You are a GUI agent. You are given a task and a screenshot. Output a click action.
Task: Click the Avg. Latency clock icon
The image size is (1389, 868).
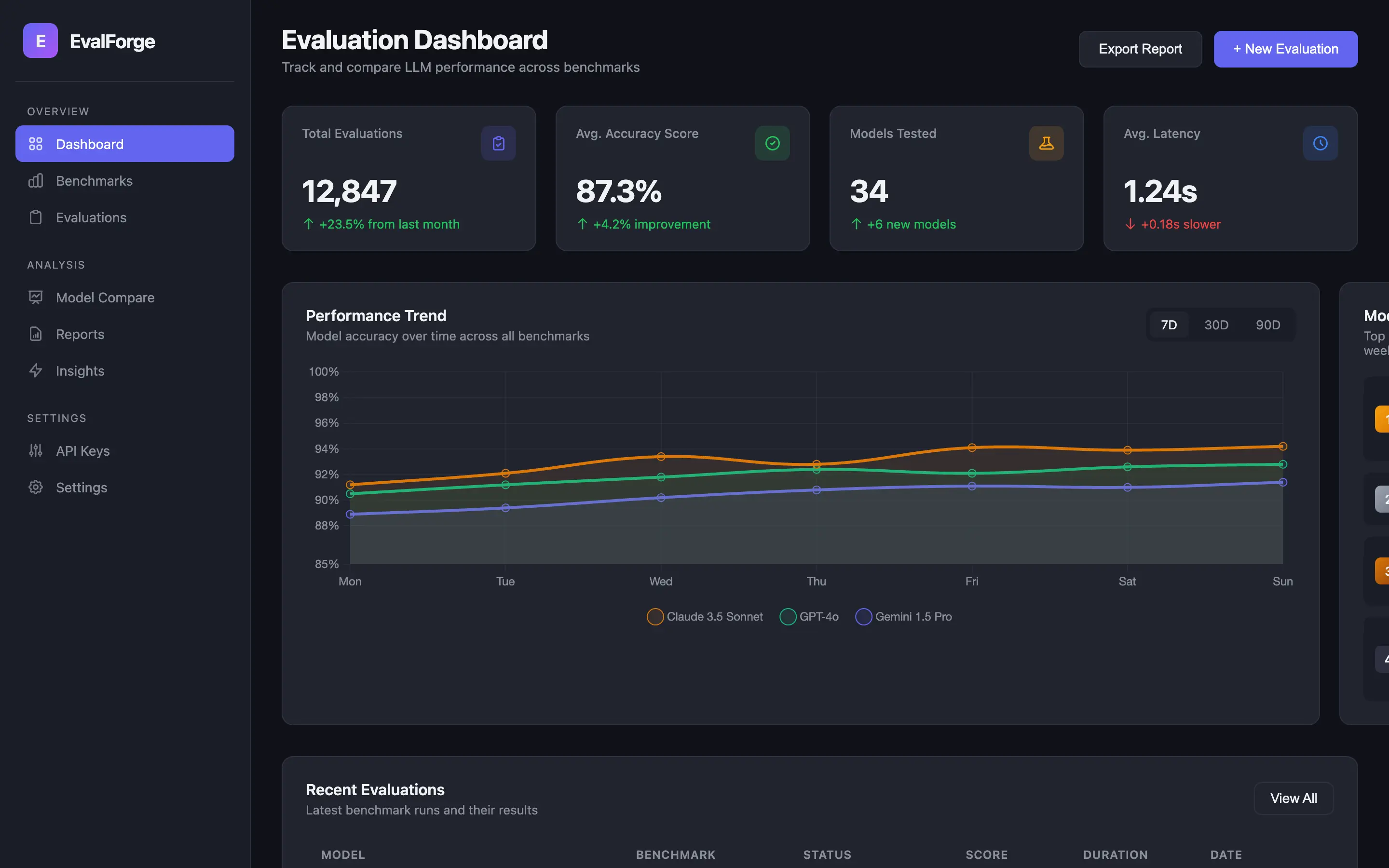pyautogui.click(x=1320, y=143)
